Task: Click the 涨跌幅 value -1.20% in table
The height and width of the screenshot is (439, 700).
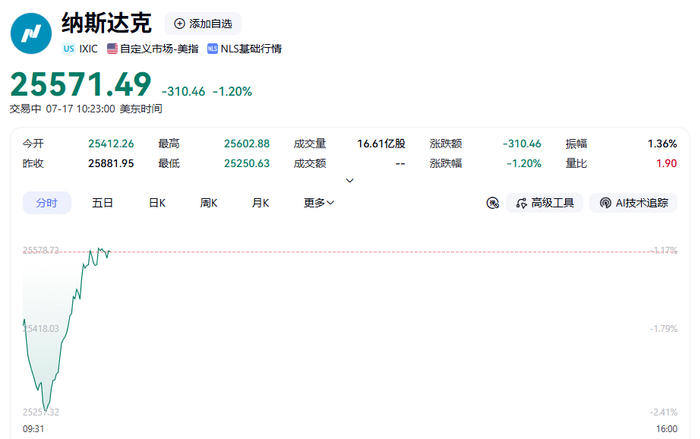Action: [524, 163]
